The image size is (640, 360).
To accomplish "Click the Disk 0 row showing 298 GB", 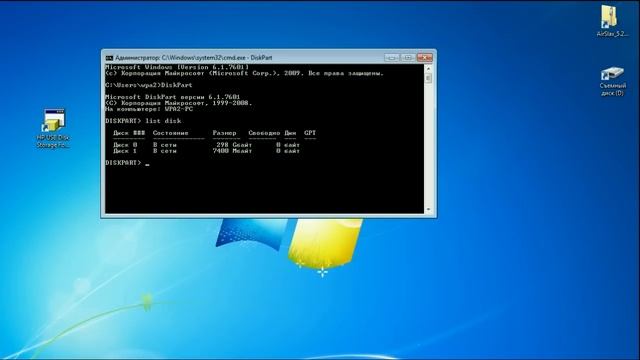I will (207, 145).
